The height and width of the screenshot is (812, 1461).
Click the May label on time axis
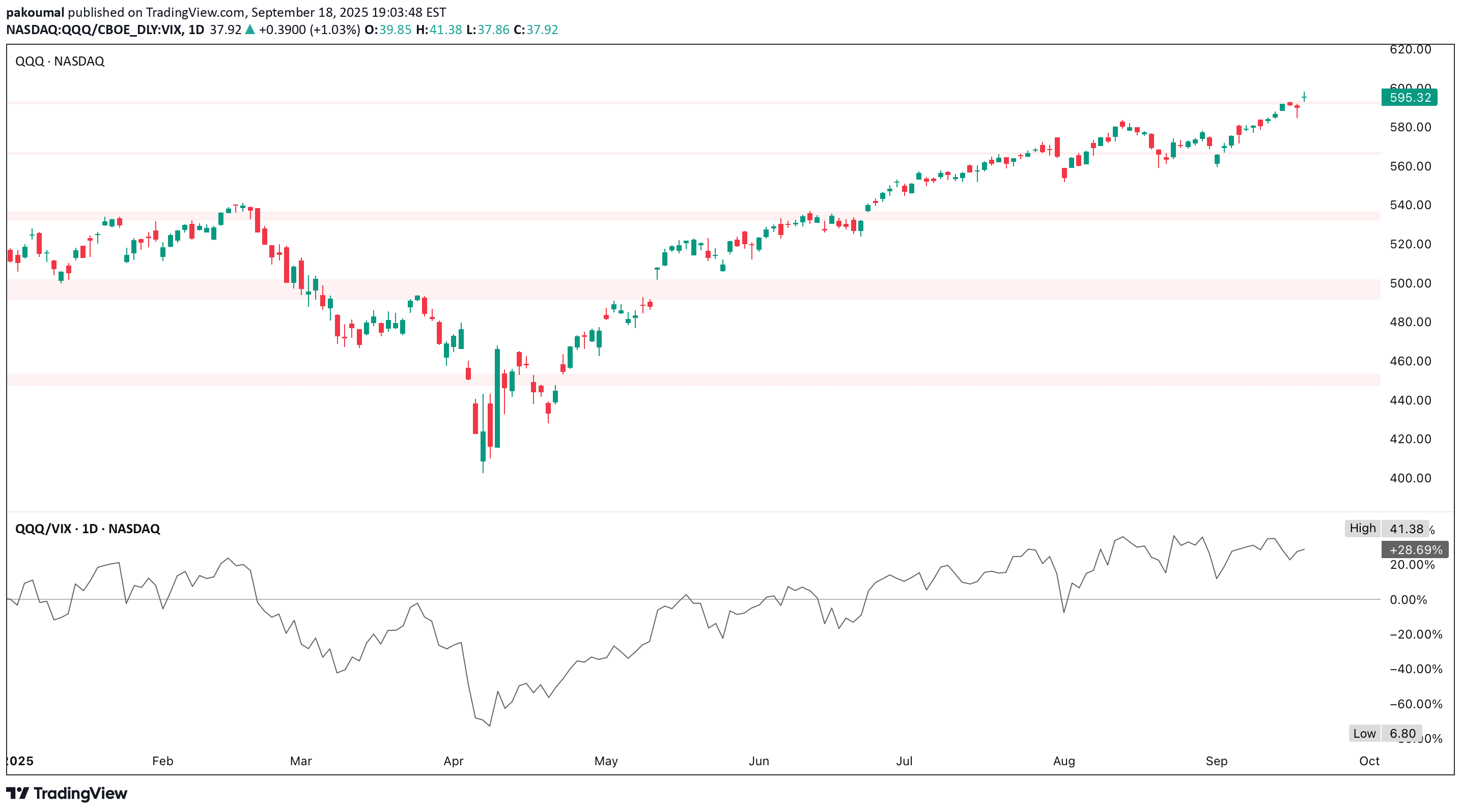tap(606, 761)
